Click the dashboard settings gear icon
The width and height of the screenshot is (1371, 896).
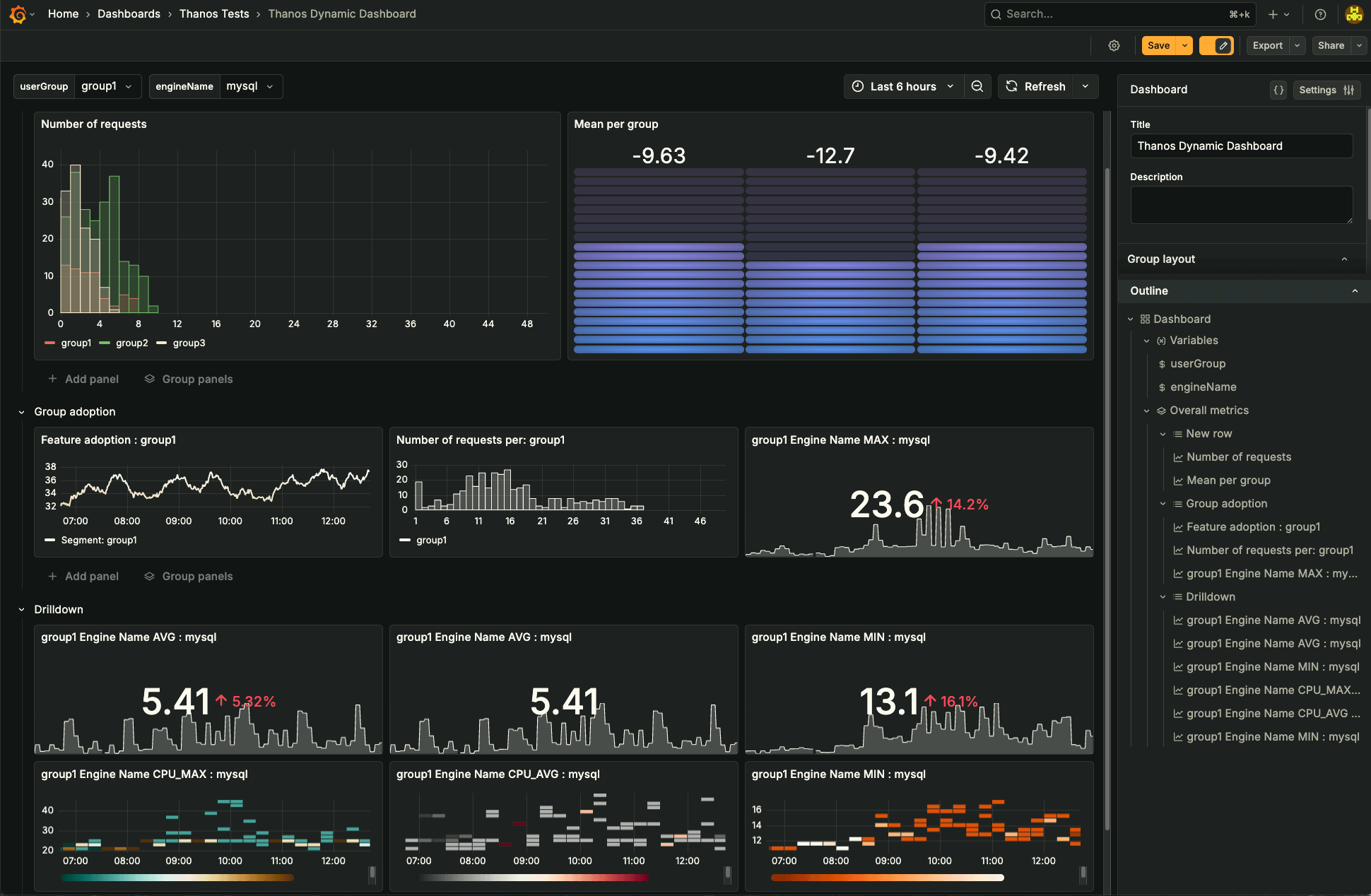coord(1114,45)
